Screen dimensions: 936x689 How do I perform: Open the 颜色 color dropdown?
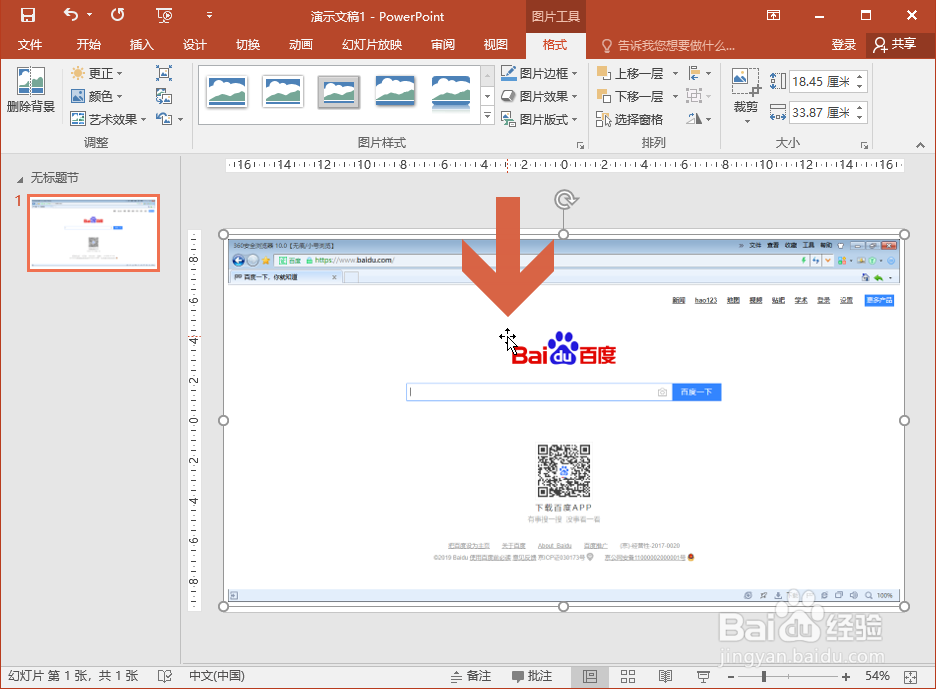[97, 96]
